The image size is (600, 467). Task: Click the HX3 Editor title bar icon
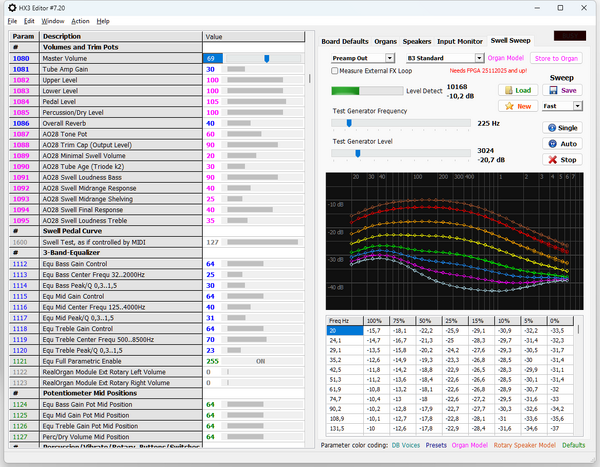12,7
